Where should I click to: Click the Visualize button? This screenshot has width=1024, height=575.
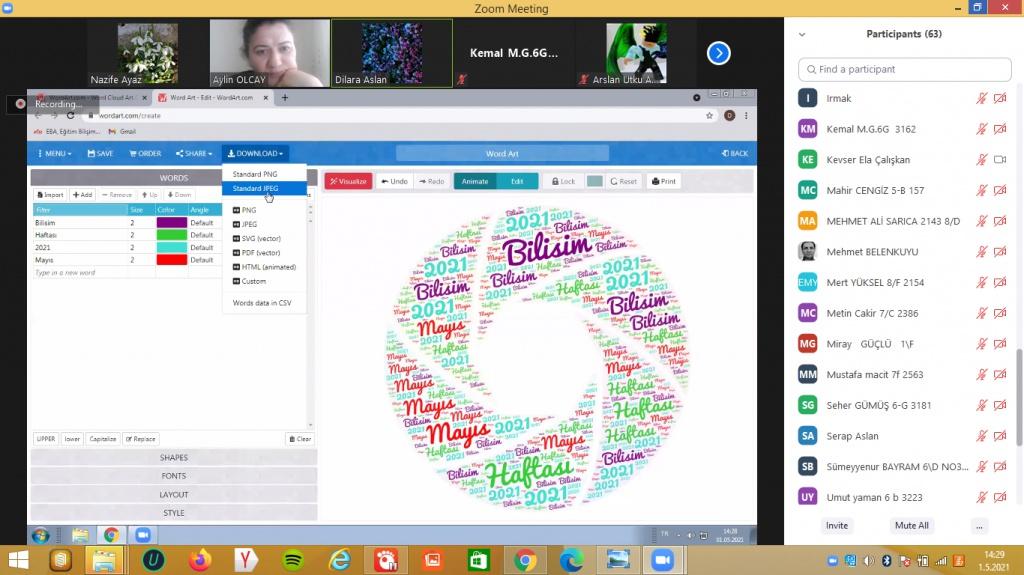point(348,181)
